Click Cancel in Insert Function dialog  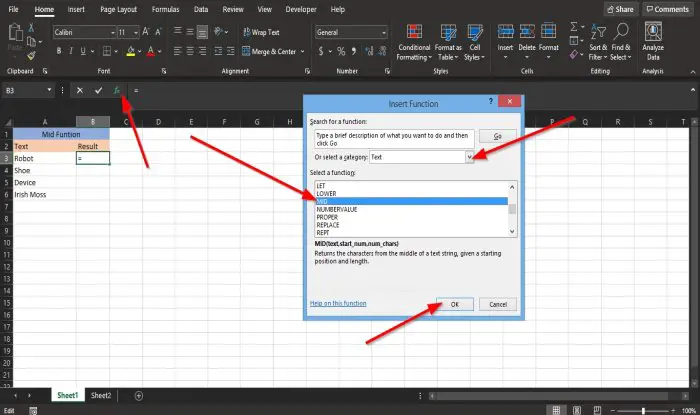tap(498, 304)
